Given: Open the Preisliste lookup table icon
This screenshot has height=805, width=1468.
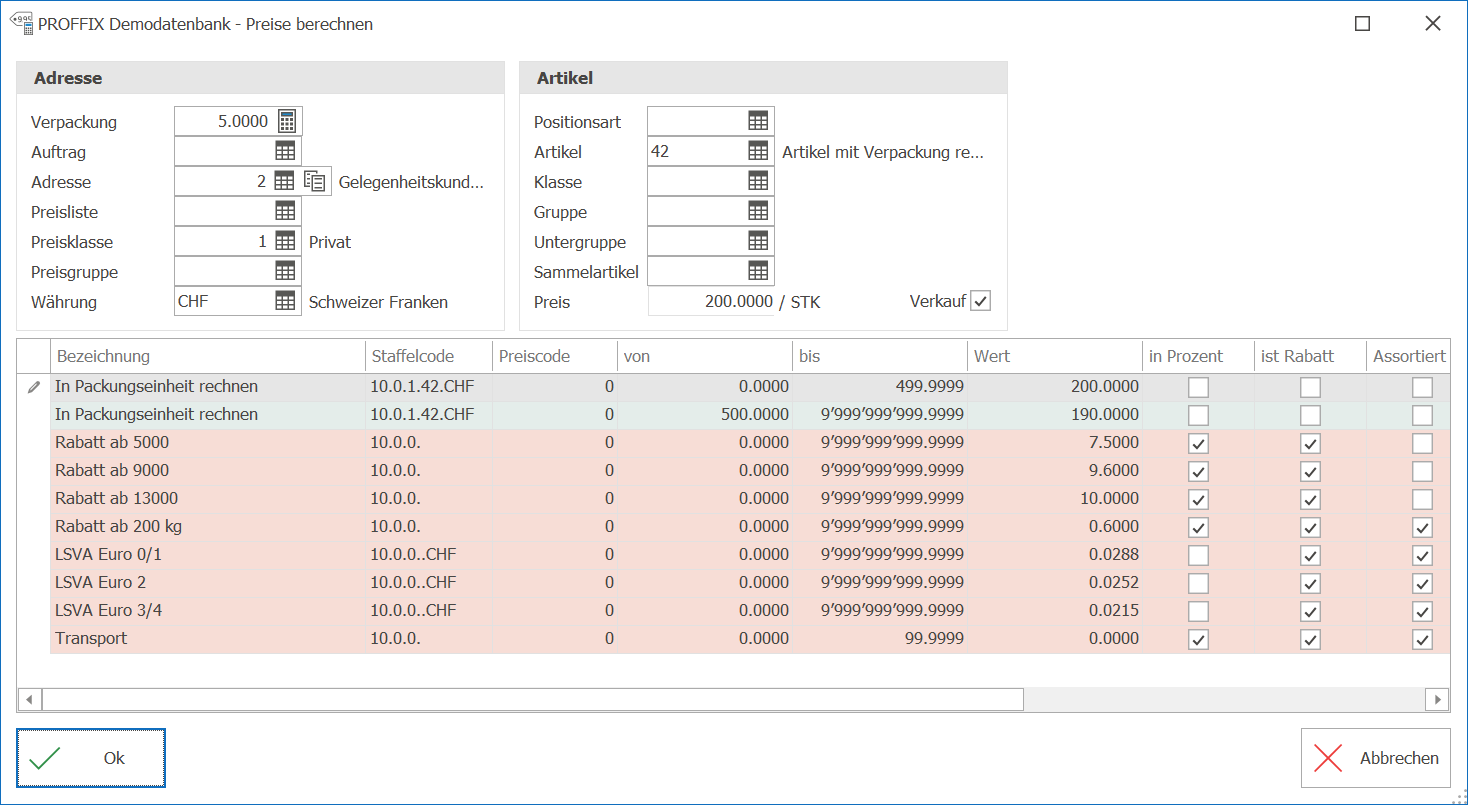Looking at the screenshot, I should 286,212.
